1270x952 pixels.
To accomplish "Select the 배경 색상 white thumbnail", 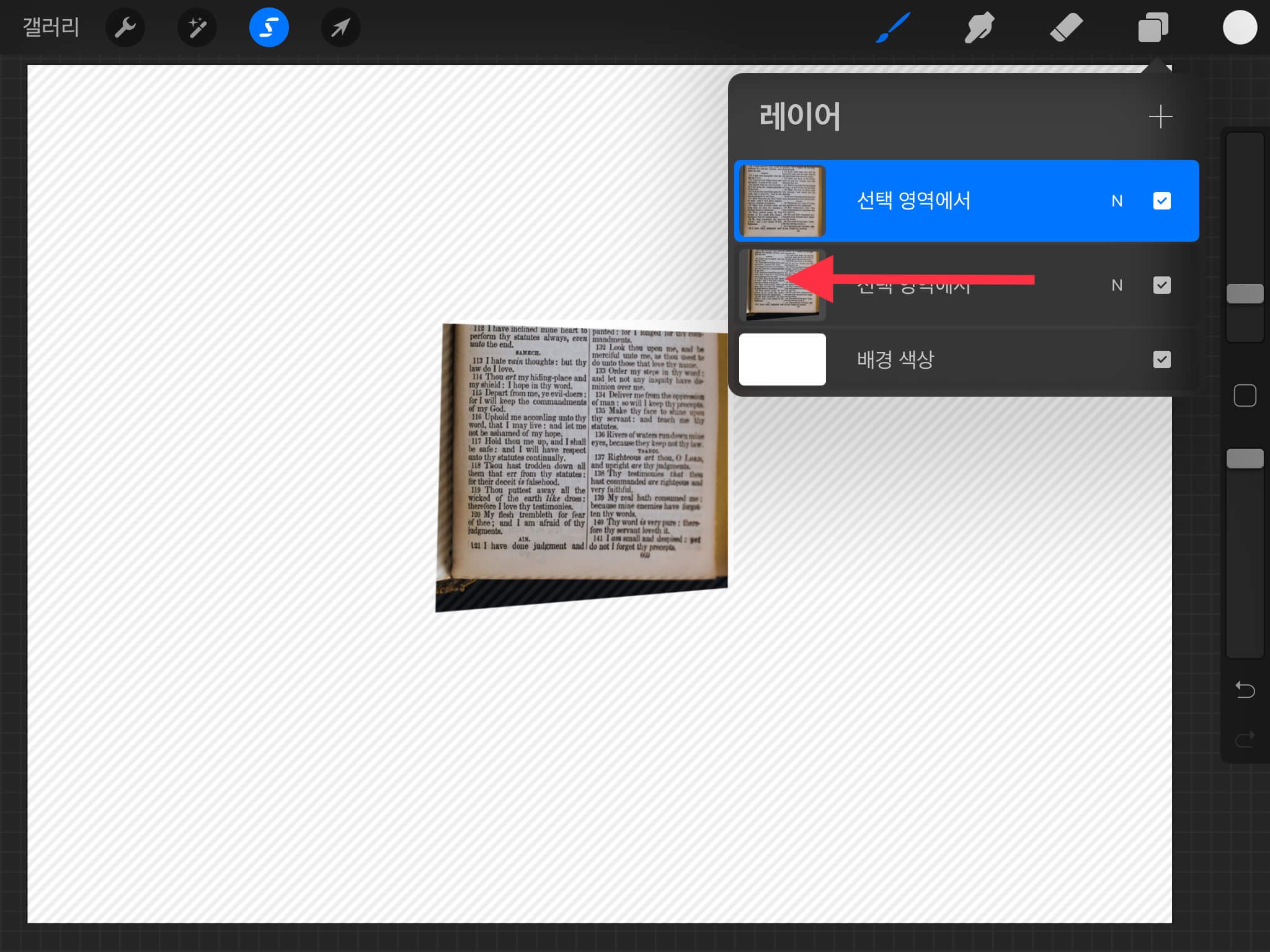I will point(782,359).
